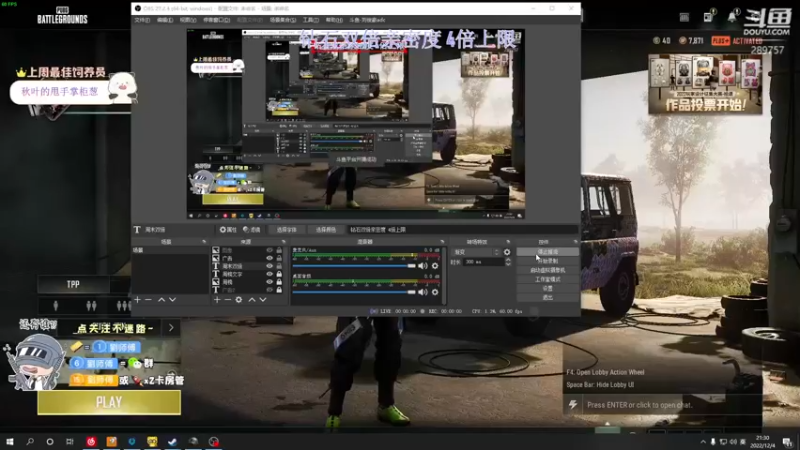This screenshot has width=800, height=450.
Task: Open source 属性 properties gear button
Action: 228,230
